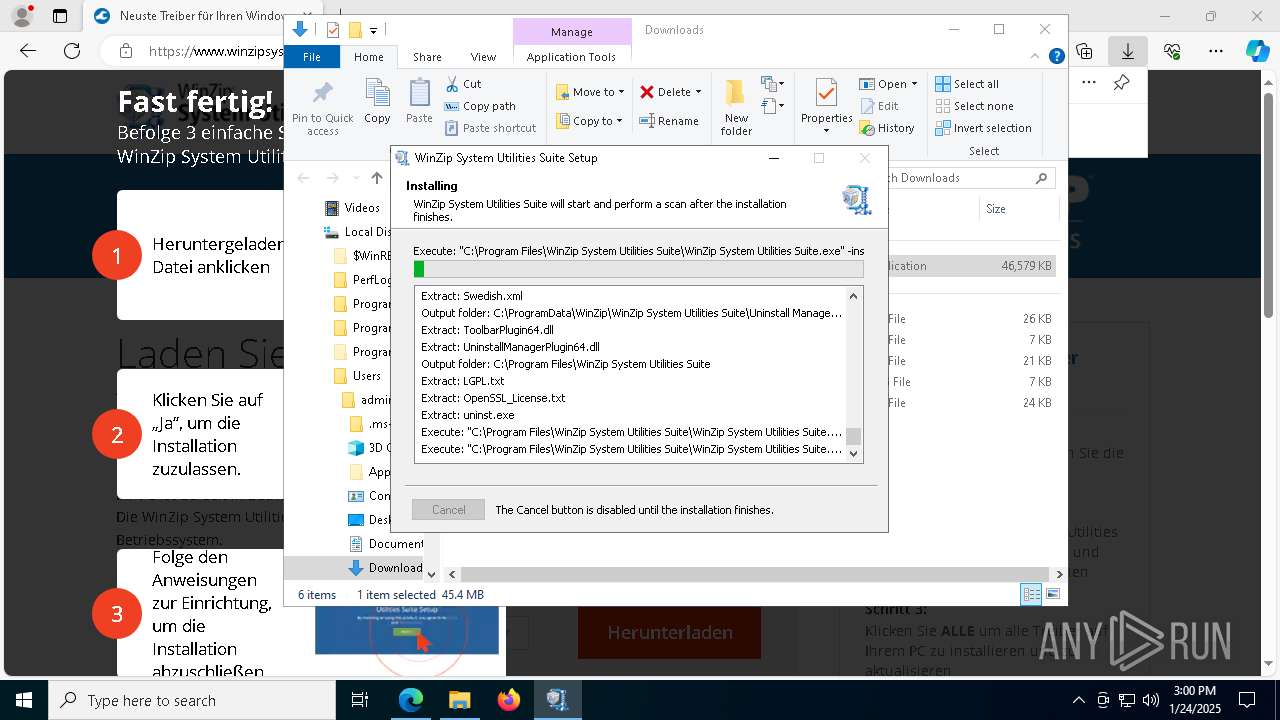Open Firefox from the taskbar
Image resolution: width=1280 pixels, height=720 pixels.
coord(509,700)
